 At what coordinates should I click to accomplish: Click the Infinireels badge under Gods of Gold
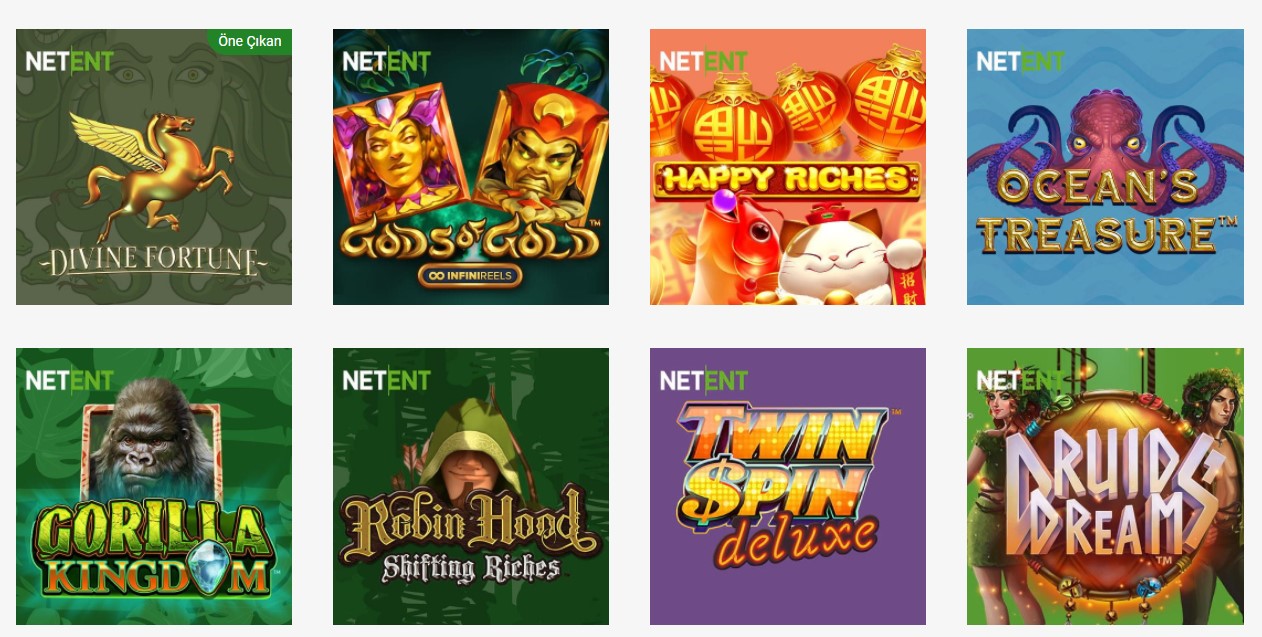pyautogui.click(x=471, y=274)
